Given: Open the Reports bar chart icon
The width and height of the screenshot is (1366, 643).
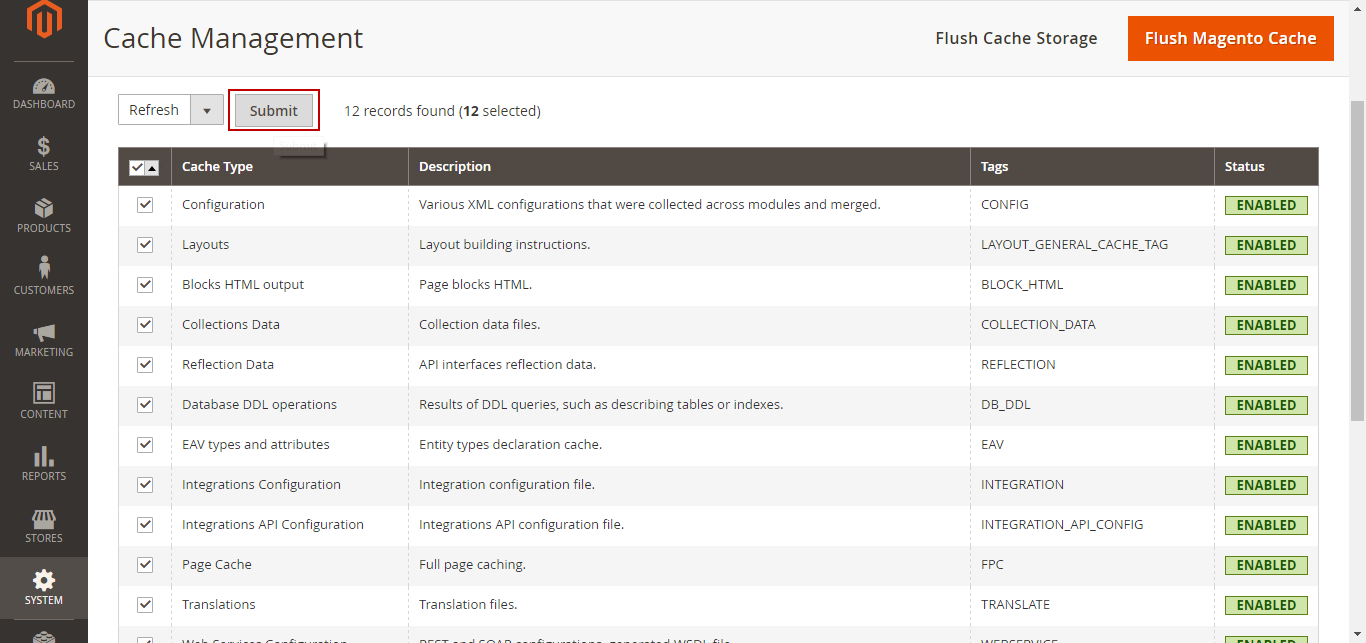Looking at the screenshot, I should pos(44,456).
